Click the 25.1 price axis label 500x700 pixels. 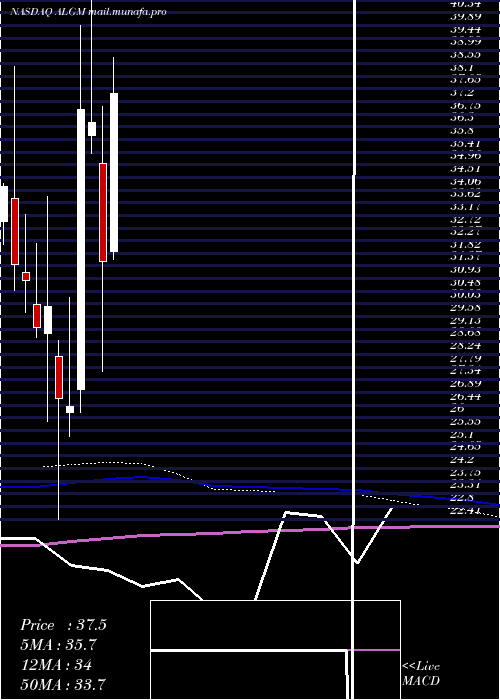pos(462,434)
